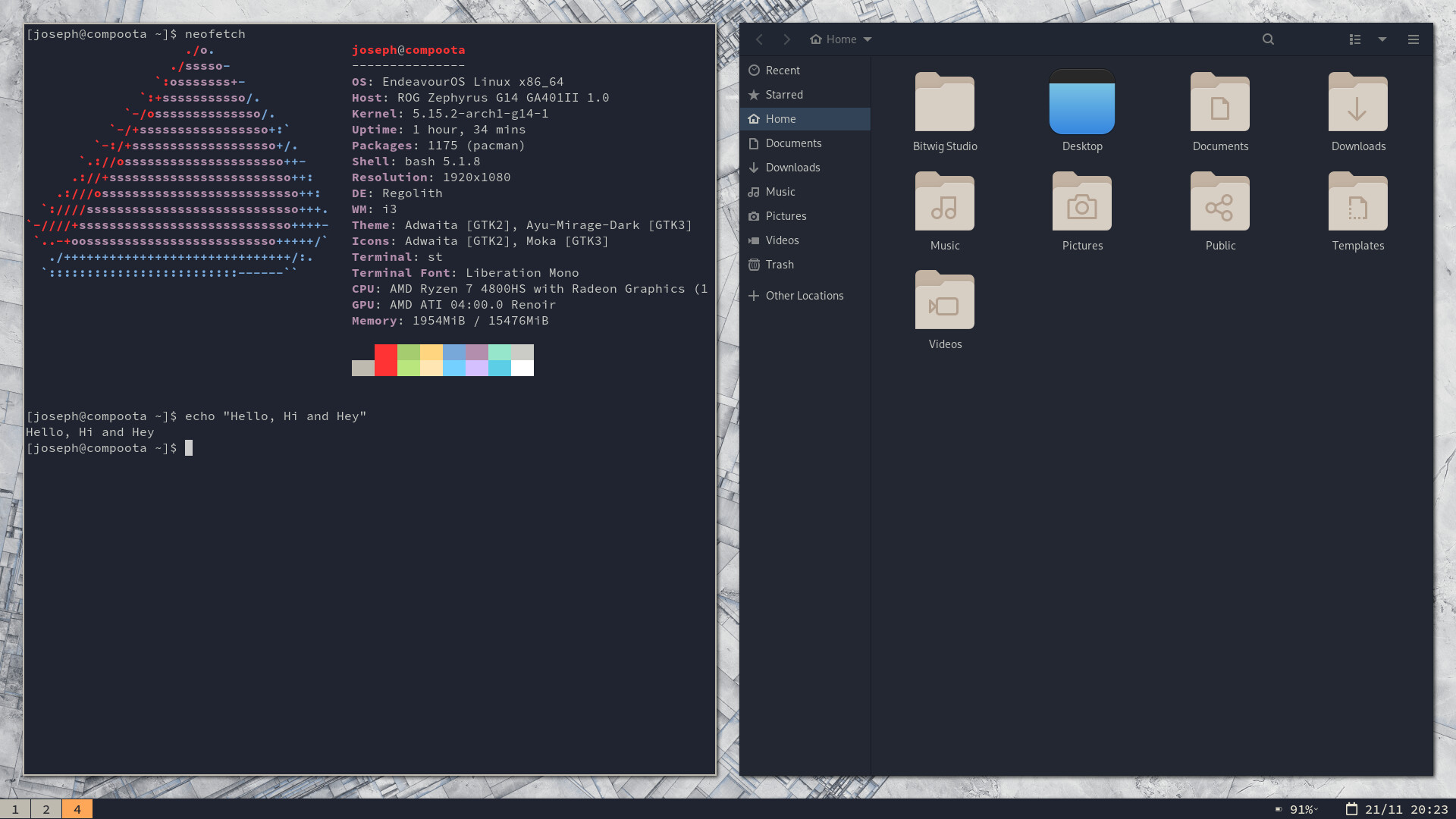Click the 'Memory: 1954MiB / 15476MiB' line
This screenshot has width=1456, height=819.
point(450,321)
